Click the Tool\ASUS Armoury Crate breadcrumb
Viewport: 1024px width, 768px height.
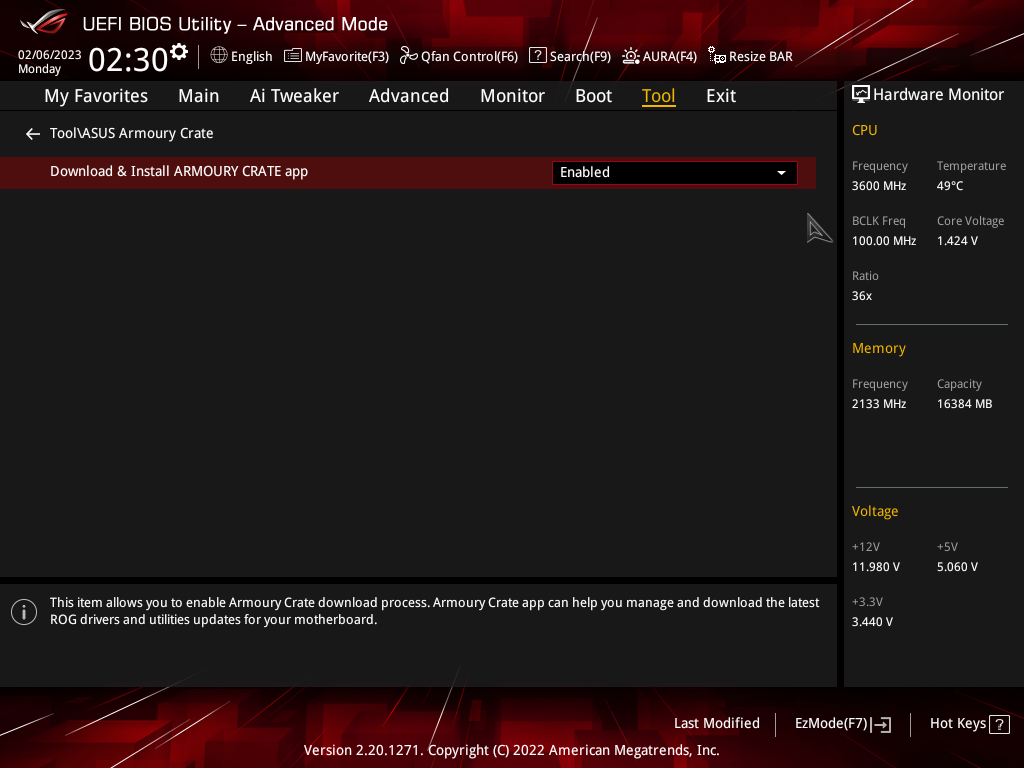131,133
